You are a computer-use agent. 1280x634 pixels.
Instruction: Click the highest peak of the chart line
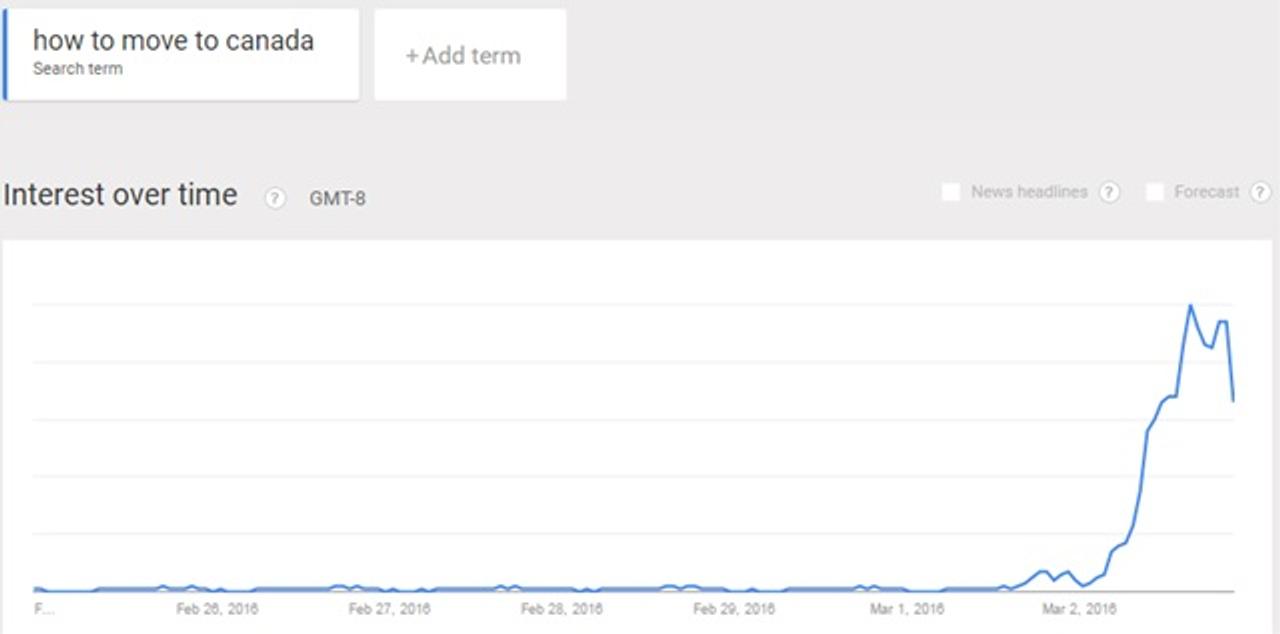[x=1190, y=306]
